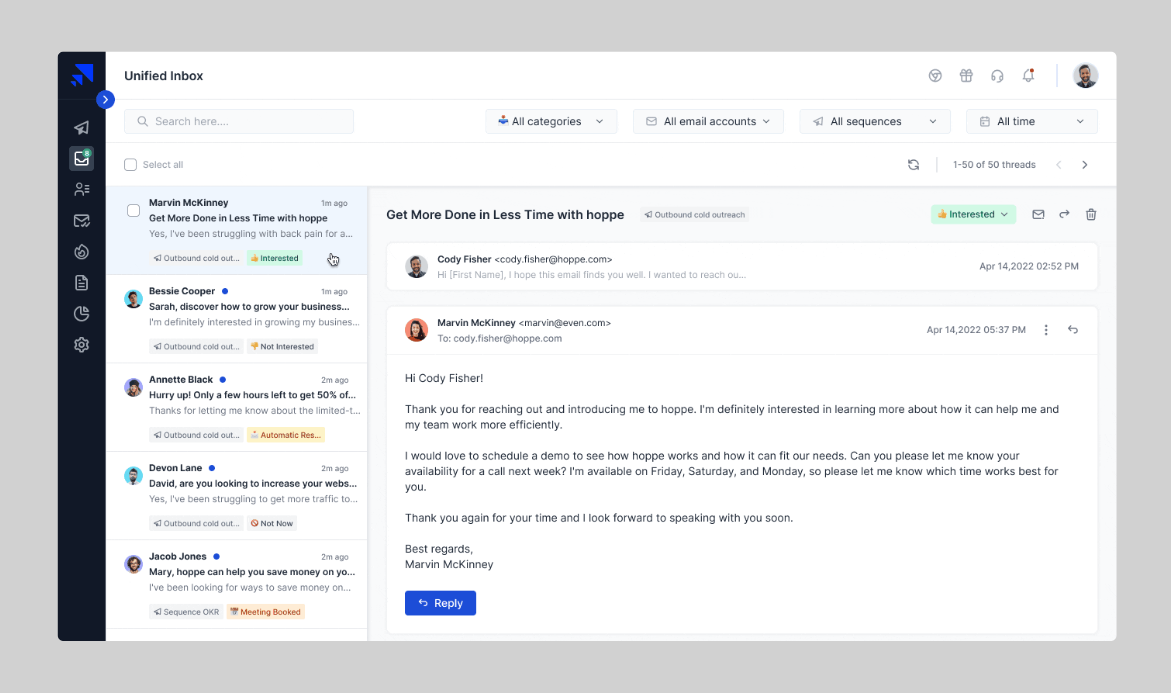1171x693 pixels.
Task: Click the notification bell icon
Action: tap(1028, 75)
